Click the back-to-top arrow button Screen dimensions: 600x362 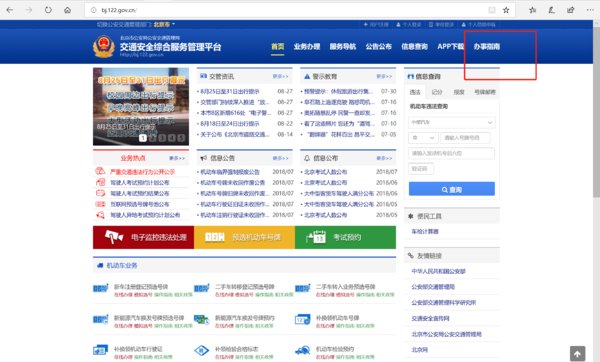click(x=577, y=354)
